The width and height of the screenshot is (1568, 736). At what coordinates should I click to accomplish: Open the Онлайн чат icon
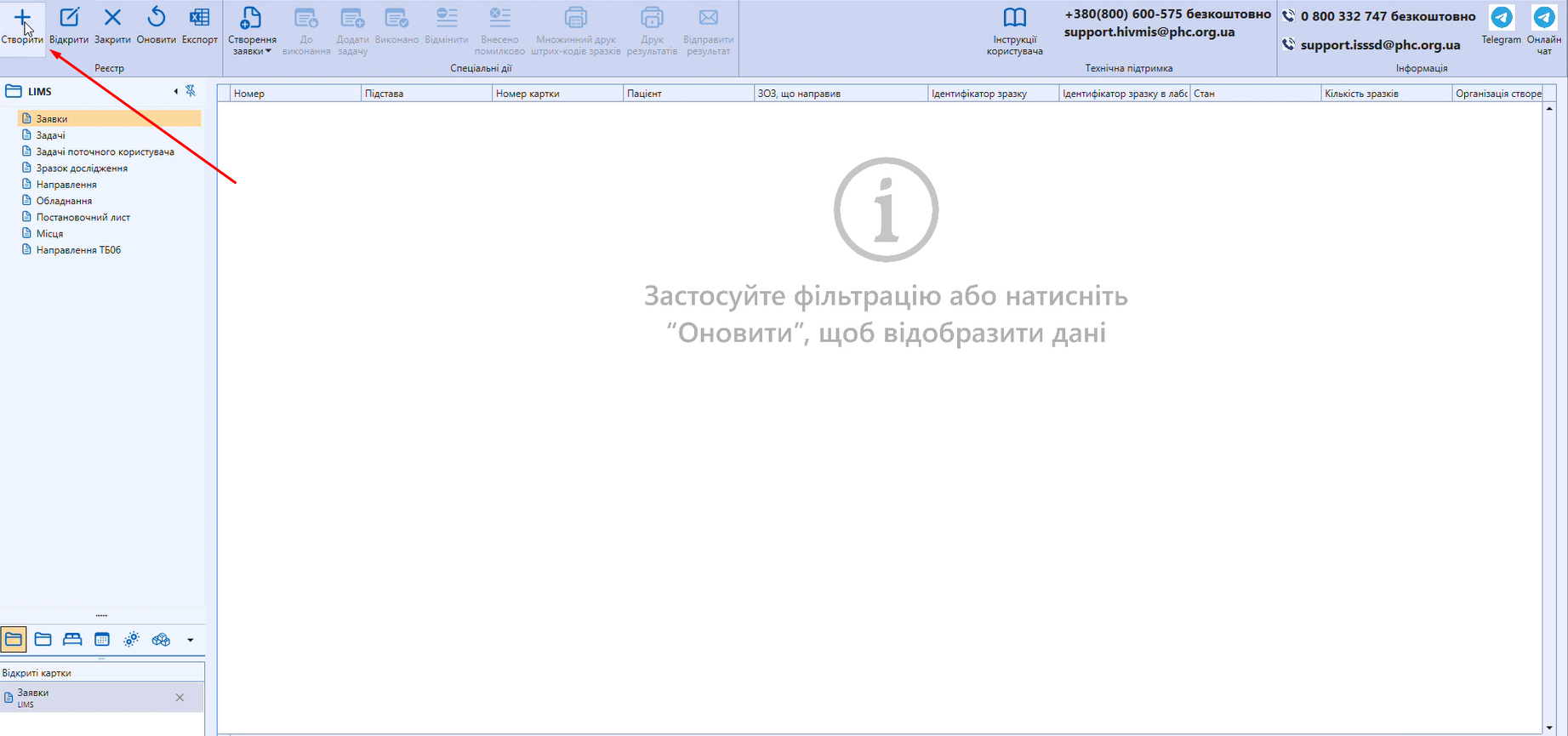(1543, 19)
